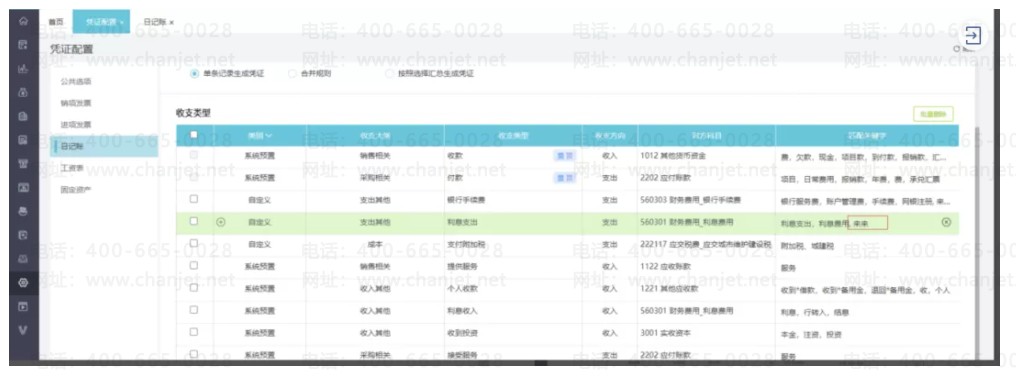Check the 利息收入 row checkbox
Viewport: 1016px width, 379px height.
194,310
